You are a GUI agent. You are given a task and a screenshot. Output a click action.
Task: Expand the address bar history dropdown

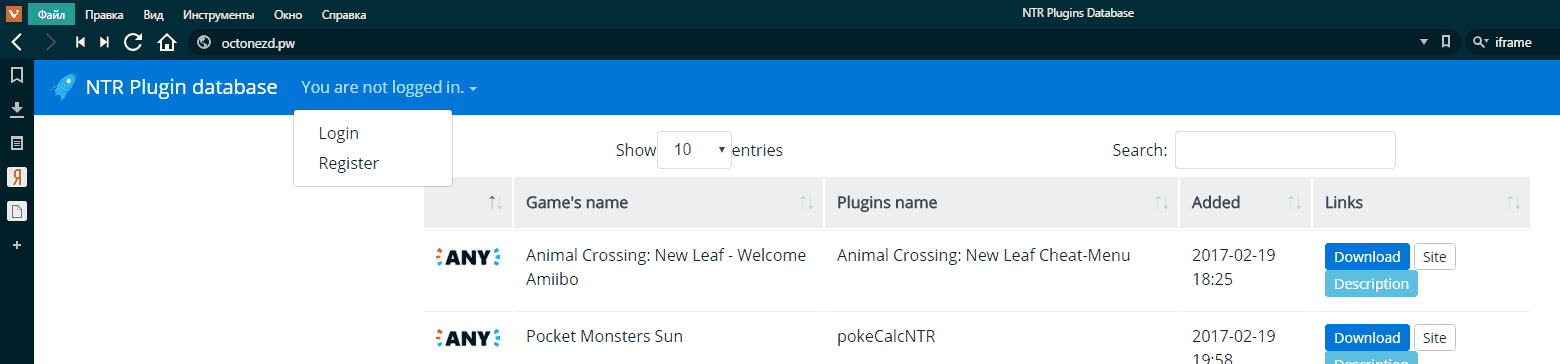pos(1424,43)
